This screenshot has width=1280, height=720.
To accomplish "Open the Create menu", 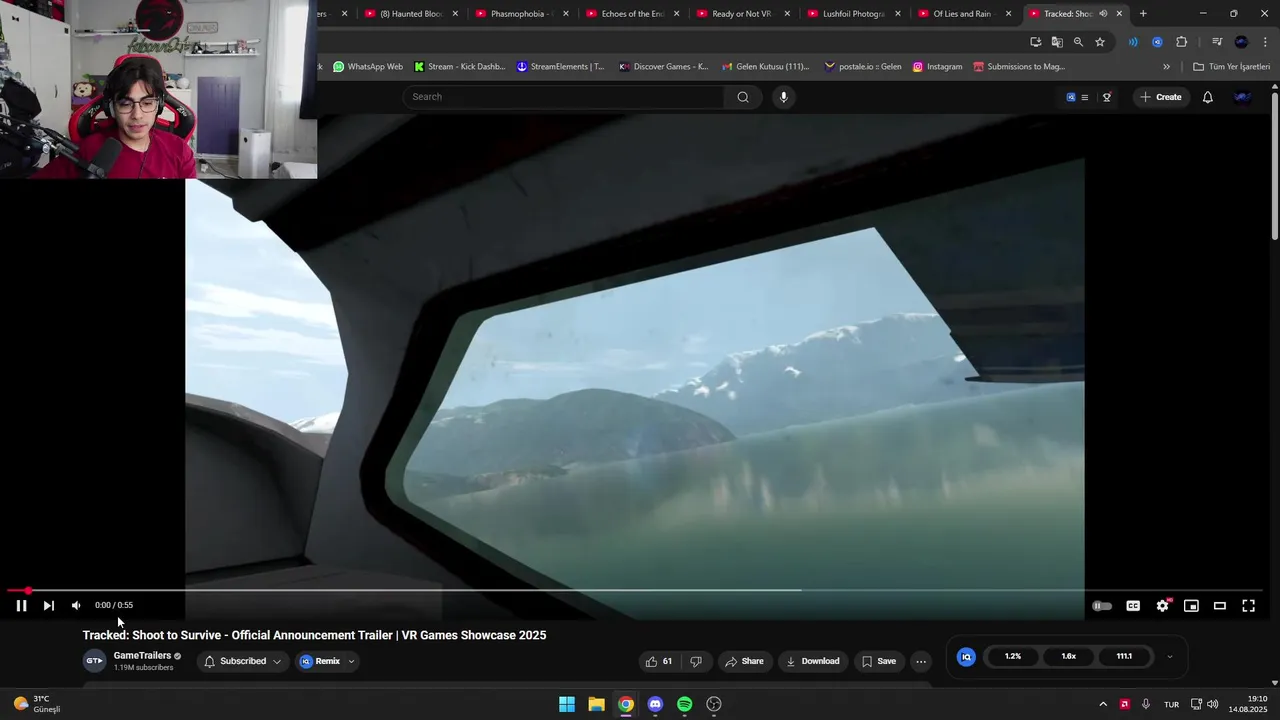I will pos(1160,97).
